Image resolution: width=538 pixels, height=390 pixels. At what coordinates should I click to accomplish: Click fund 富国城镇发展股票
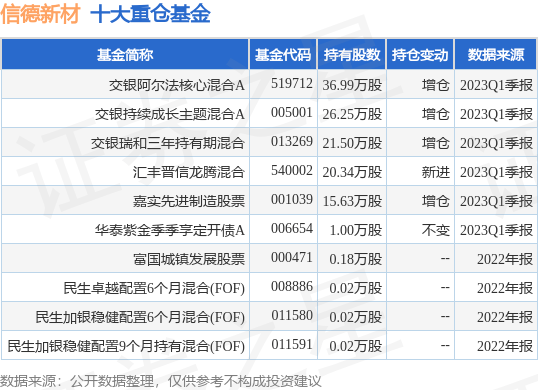(x=189, y=259)
